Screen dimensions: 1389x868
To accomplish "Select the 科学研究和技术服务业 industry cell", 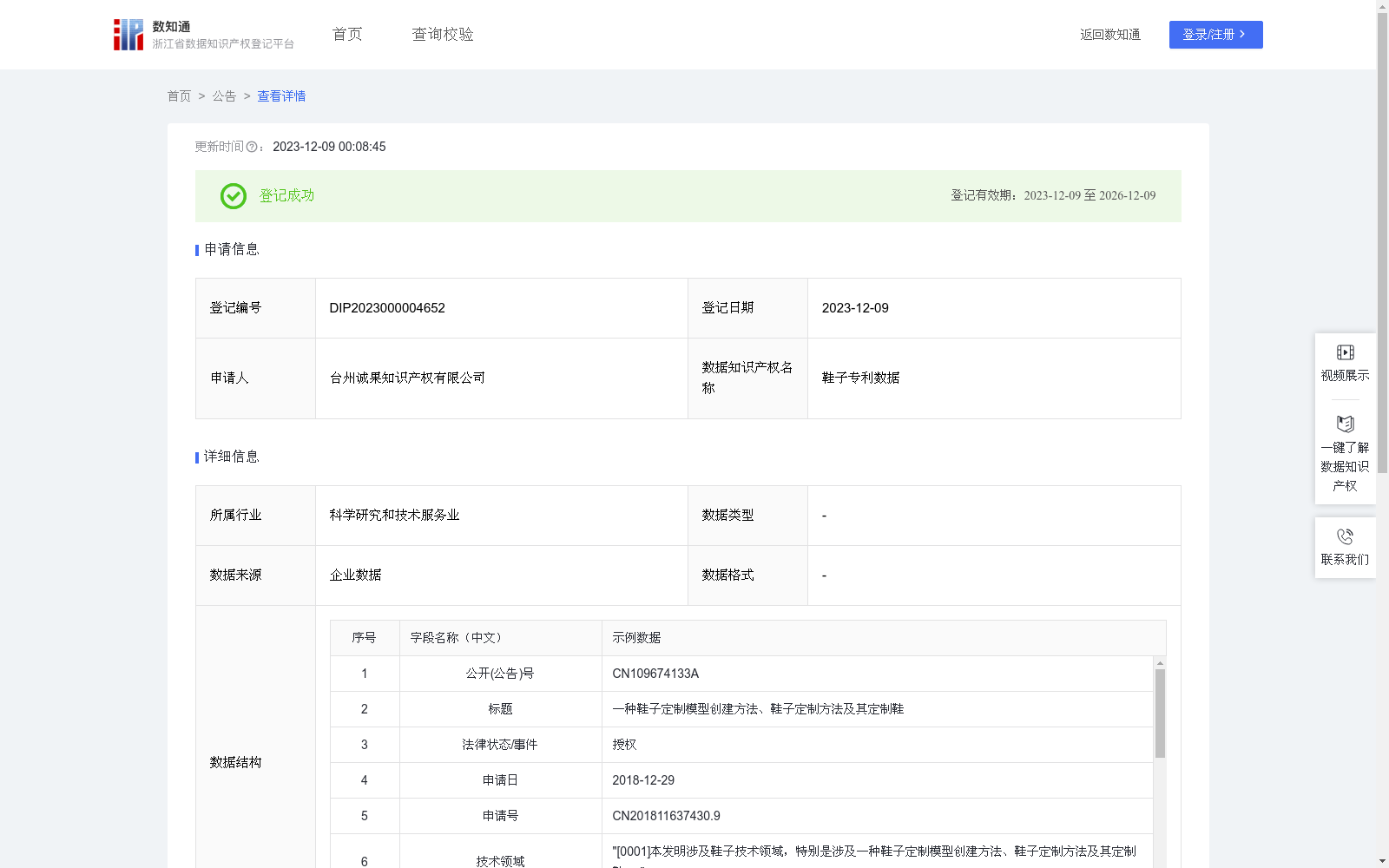I will (x=502, y=516).
